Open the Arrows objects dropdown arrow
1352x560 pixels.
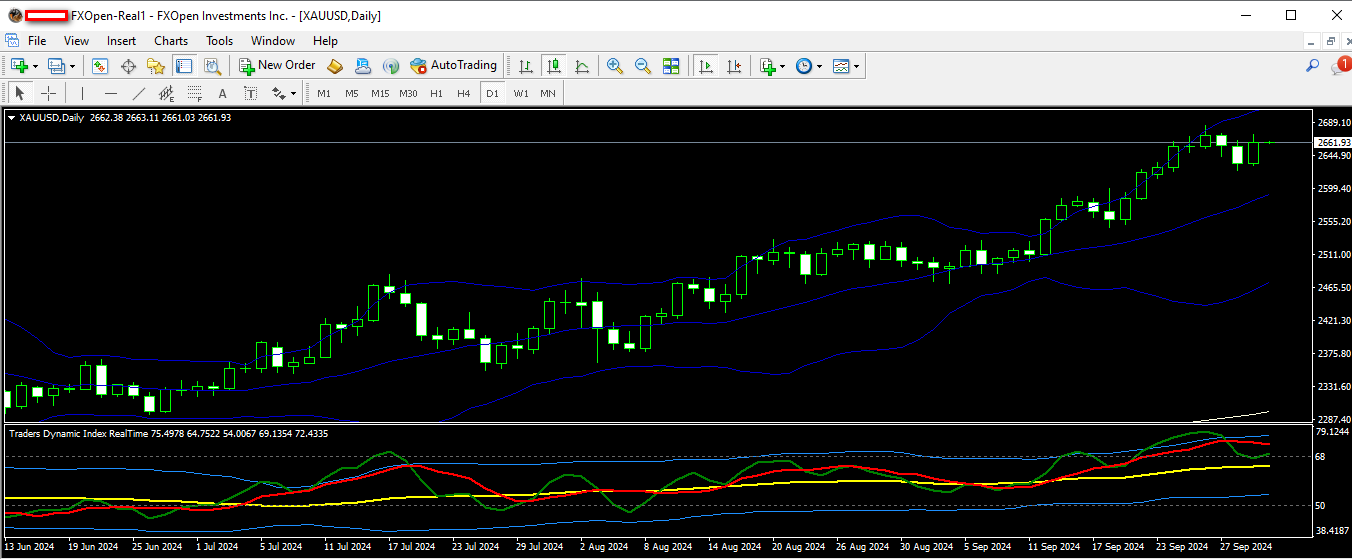coord(294,93)
